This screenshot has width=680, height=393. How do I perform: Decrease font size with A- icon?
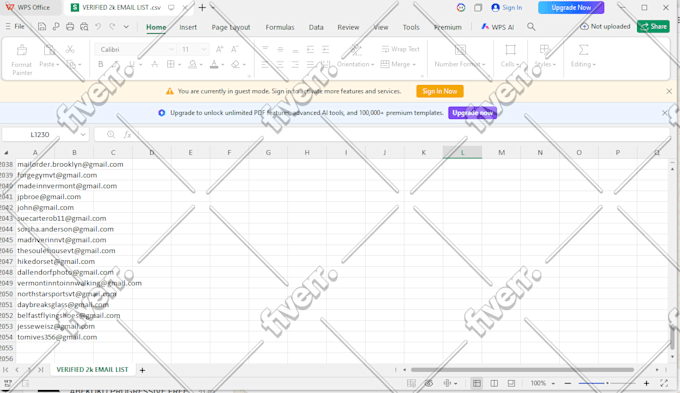(x=235, y=49)
